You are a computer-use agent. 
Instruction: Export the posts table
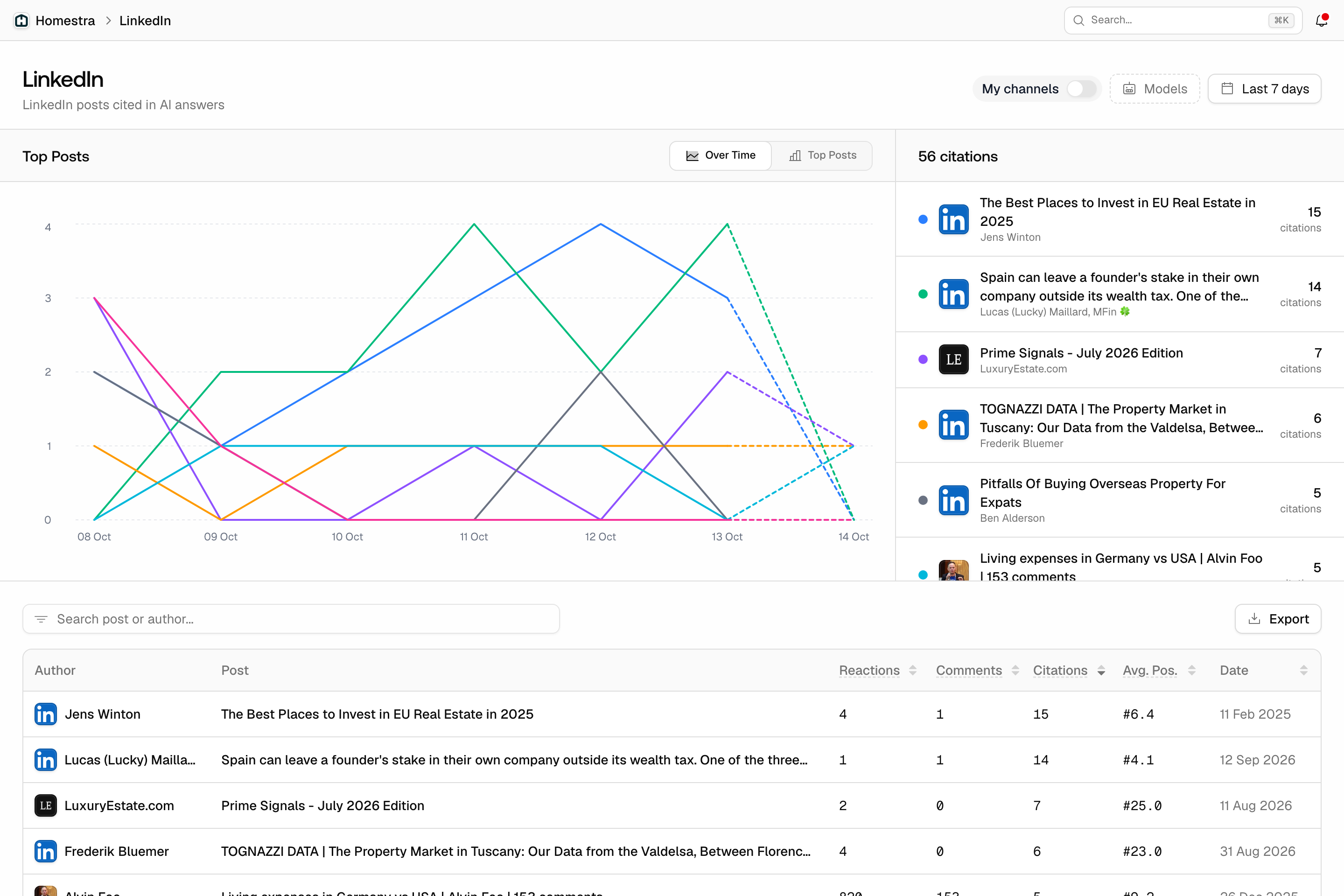1278,619
